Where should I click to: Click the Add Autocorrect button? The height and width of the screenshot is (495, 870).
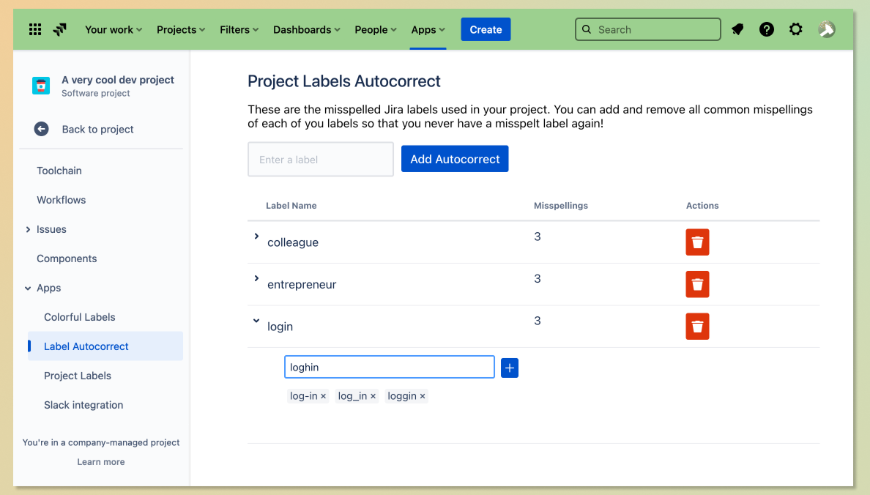coord(454,159)
